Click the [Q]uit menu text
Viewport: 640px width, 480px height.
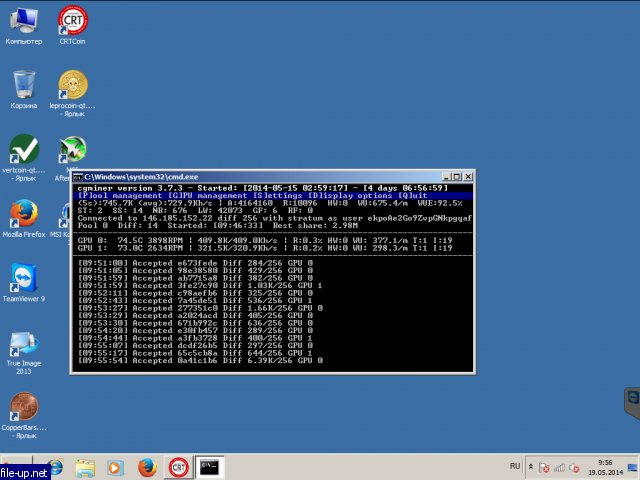click(413, 196)
